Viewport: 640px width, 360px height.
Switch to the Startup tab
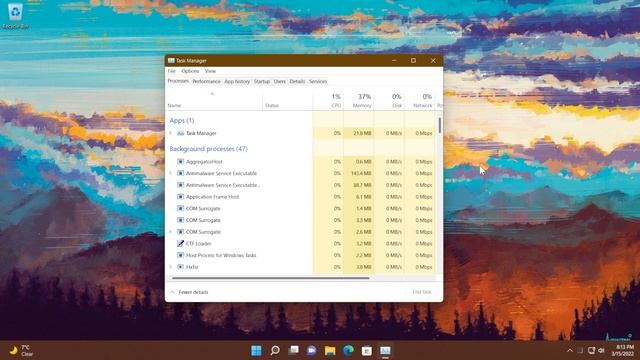pyautogui.click(x=262, y=82)
